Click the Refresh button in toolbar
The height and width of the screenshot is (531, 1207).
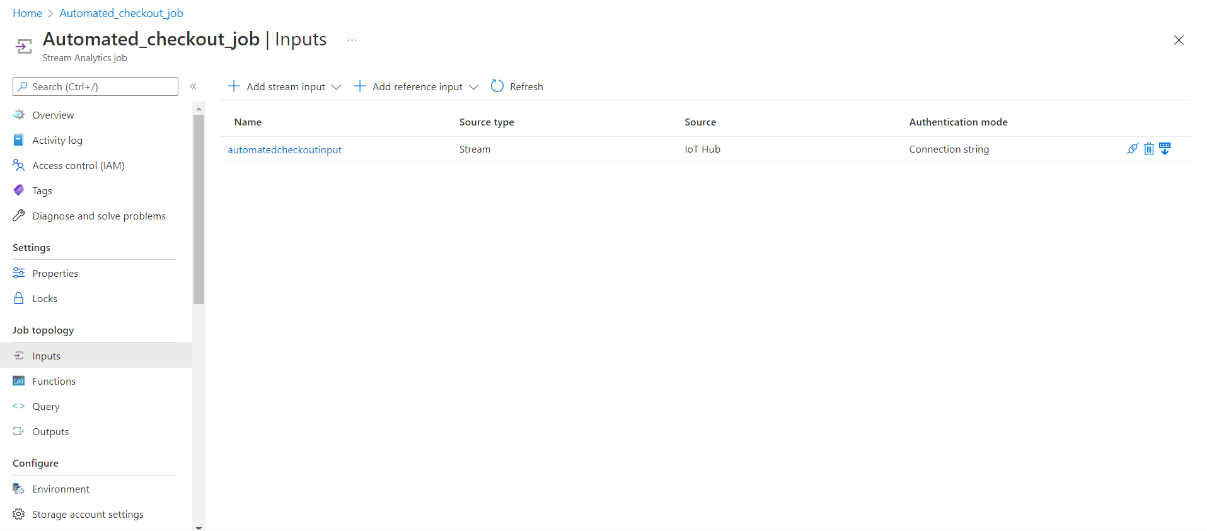click(x=517, y=86)
